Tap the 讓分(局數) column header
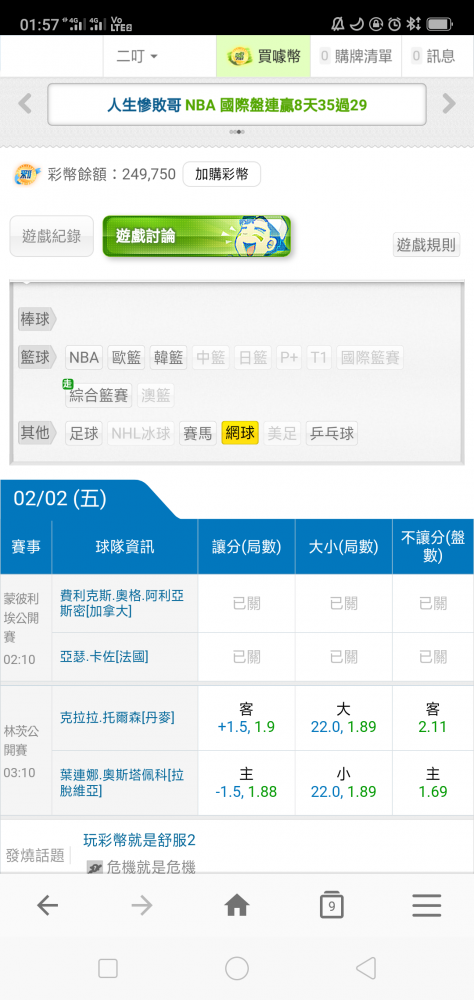This screenshot has height=1000, width=474. pyautogui.click(x=246, y=547)
